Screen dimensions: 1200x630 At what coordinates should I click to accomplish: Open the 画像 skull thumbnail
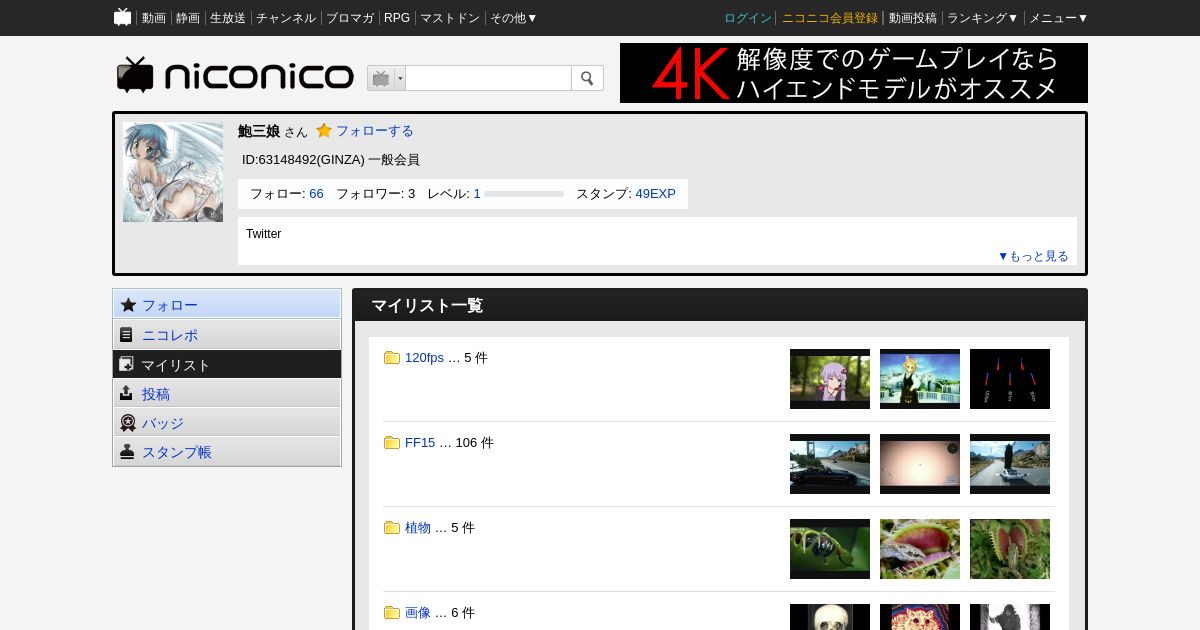tap(830, 617)
